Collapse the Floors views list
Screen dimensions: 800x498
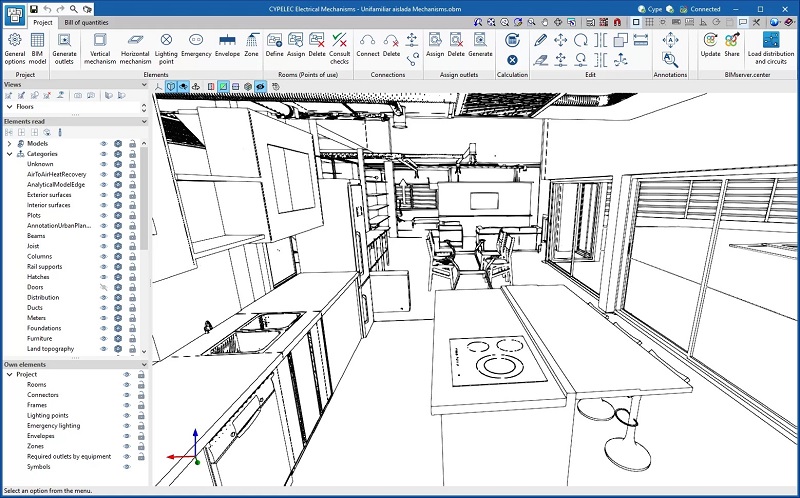point(9,106)
